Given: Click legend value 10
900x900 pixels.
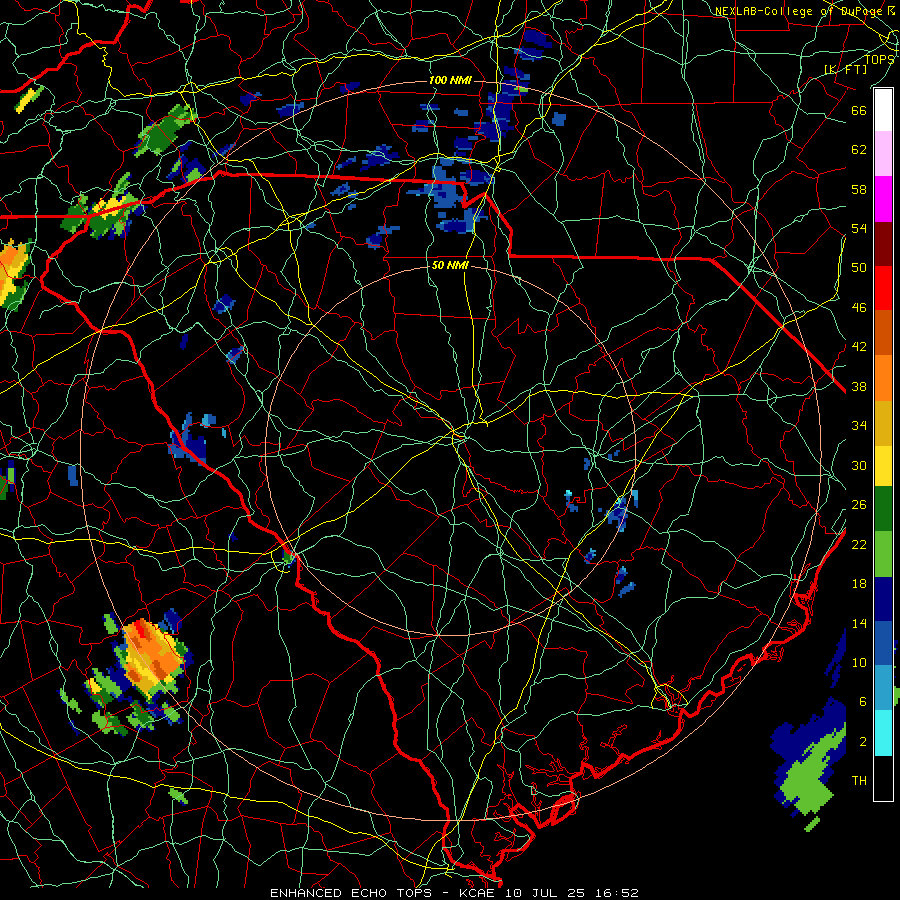Looking at the screenshot, I should pyautogui.click(x=859, y=662).
